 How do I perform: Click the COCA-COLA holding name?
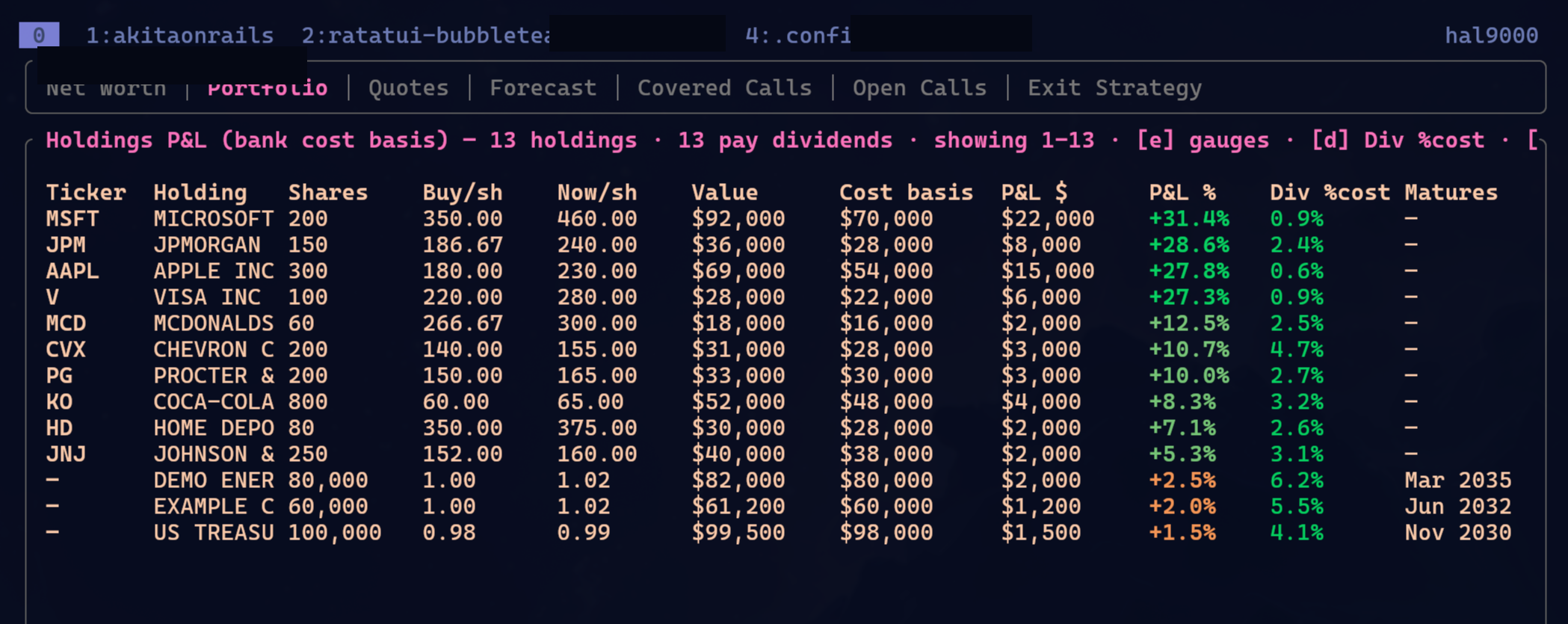click(214, 402)
